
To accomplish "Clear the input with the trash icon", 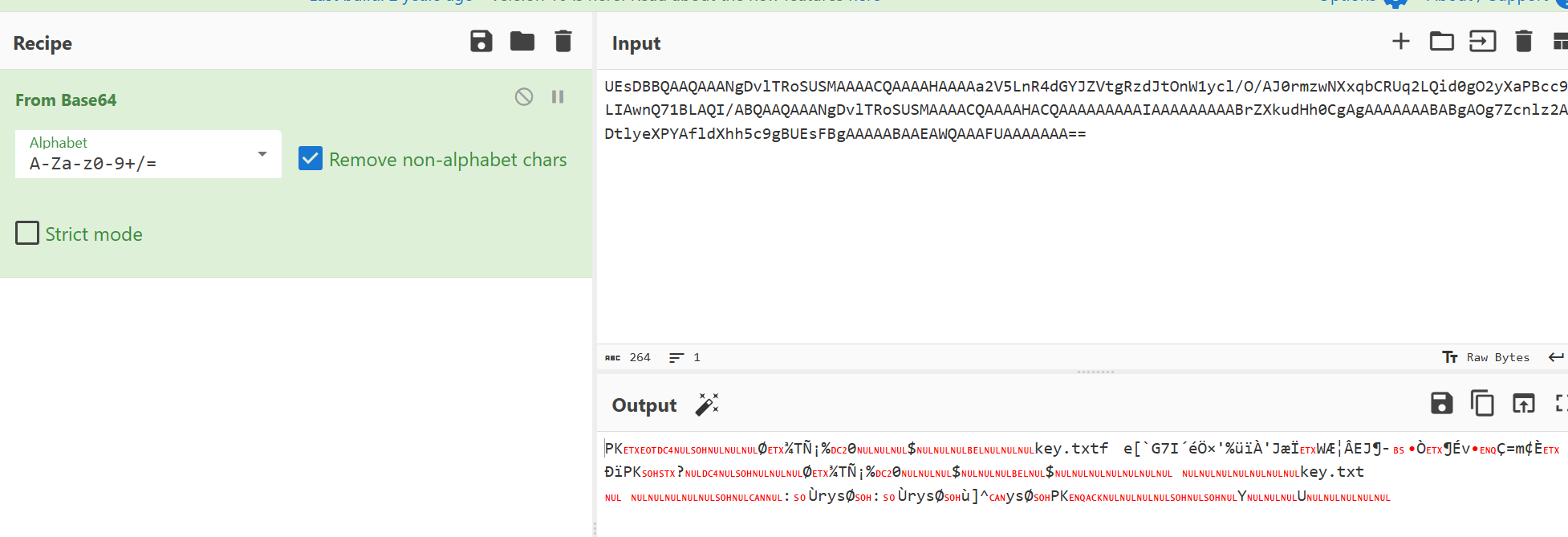I will (x=1523, y=41).
